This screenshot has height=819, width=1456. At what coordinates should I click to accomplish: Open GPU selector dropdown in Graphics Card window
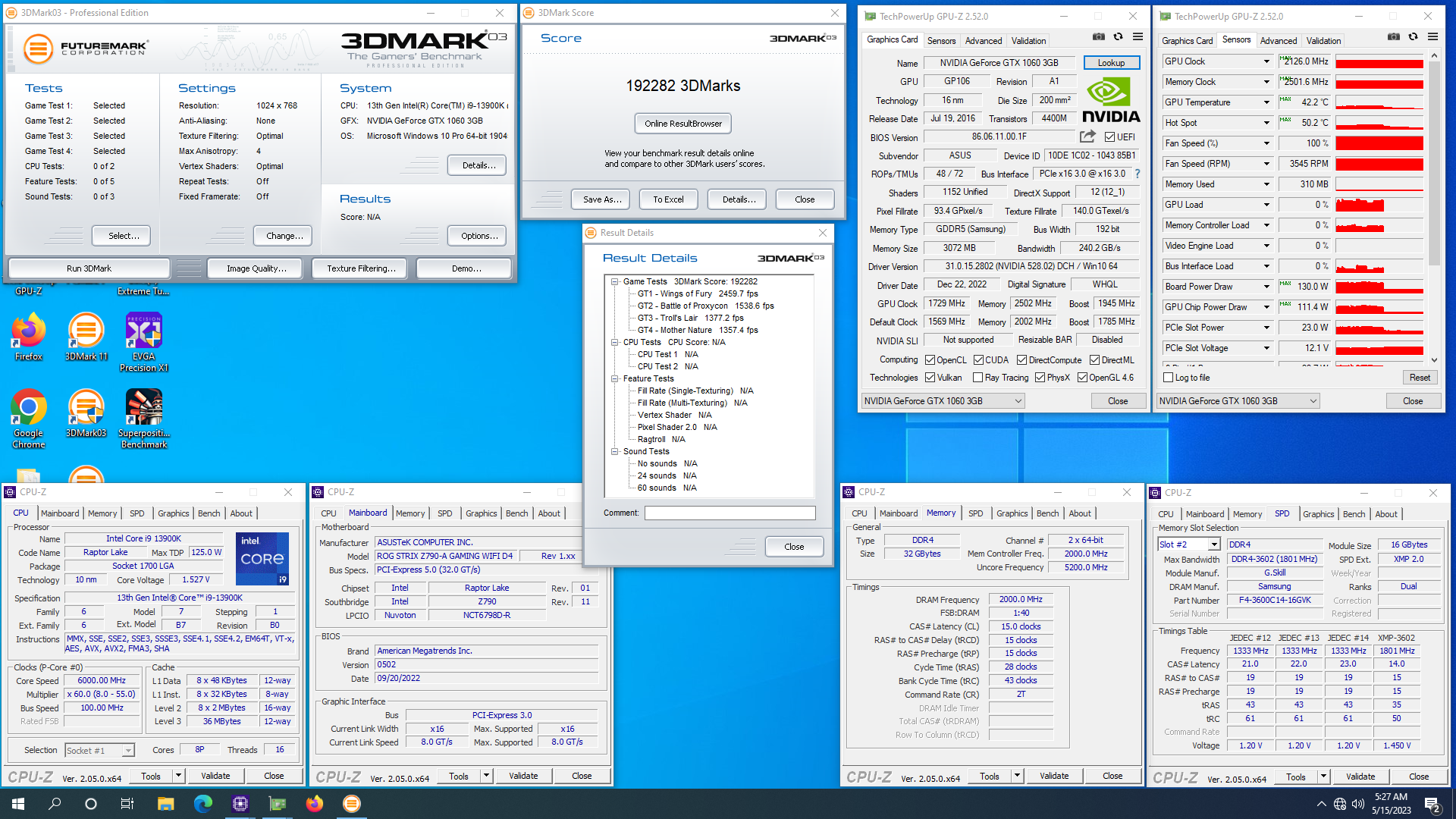943,401
